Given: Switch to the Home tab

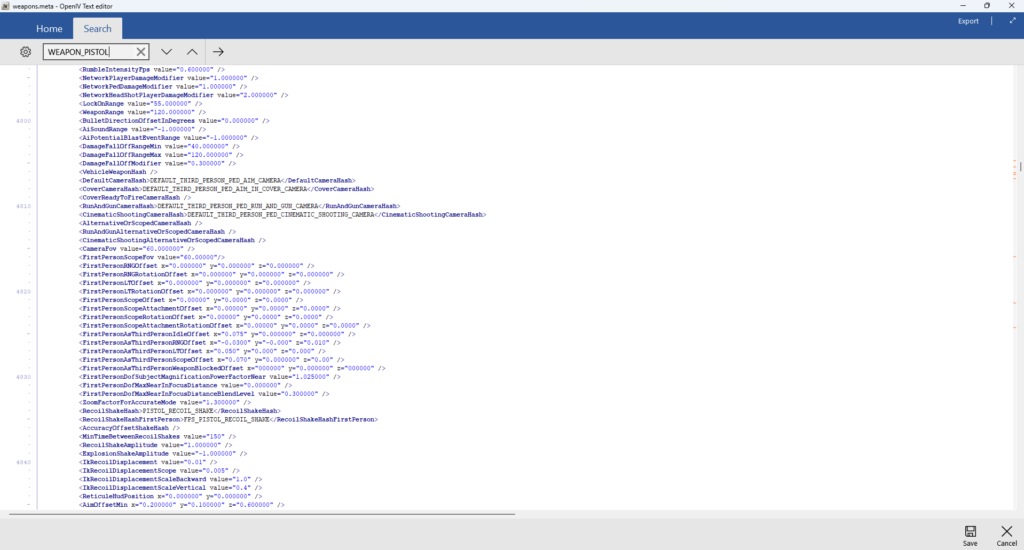Looking at the screenshot, I should point(49,29).
